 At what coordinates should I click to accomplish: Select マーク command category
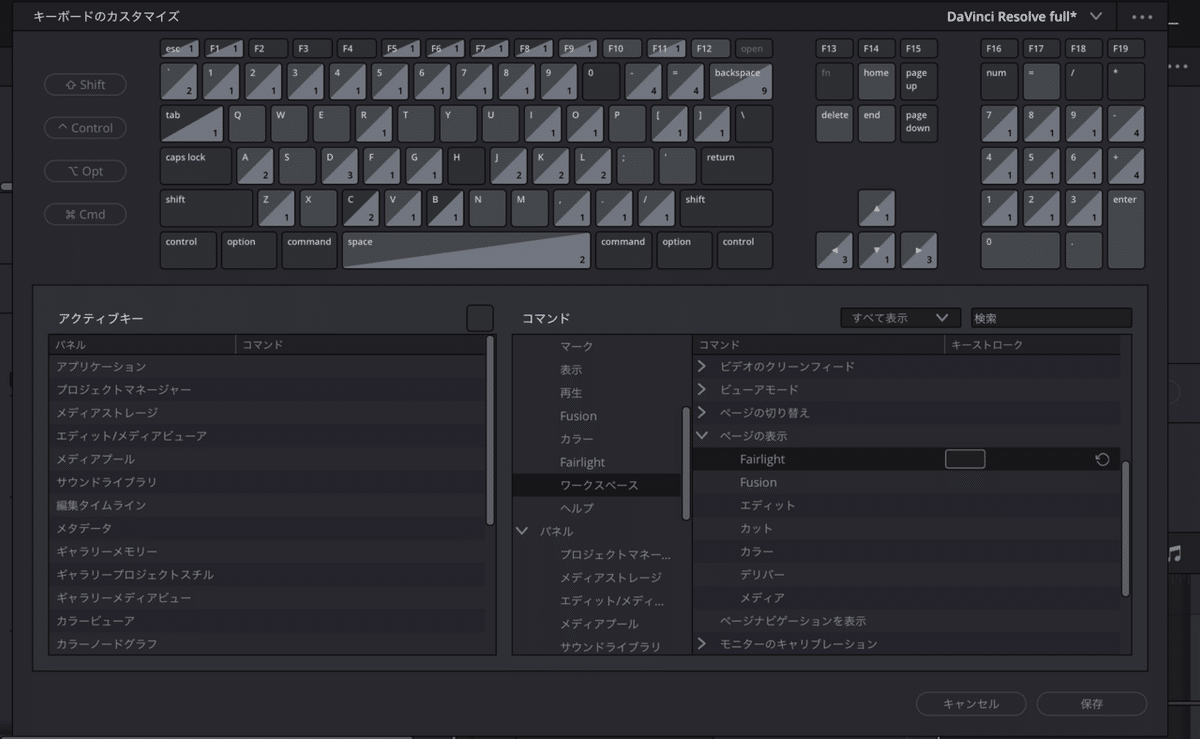tap(576, 346)
